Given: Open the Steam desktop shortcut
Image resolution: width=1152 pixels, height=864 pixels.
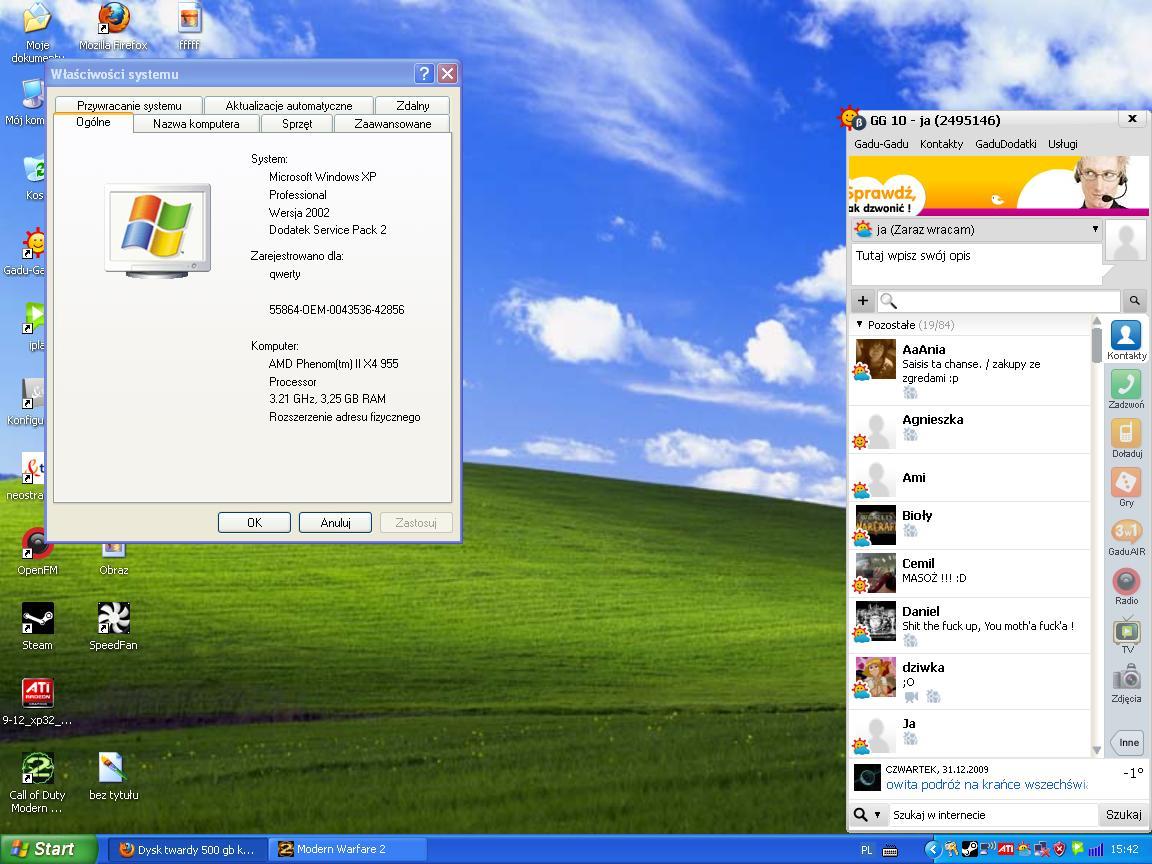Looking at the screenshot, I should [x=37, y=627].
